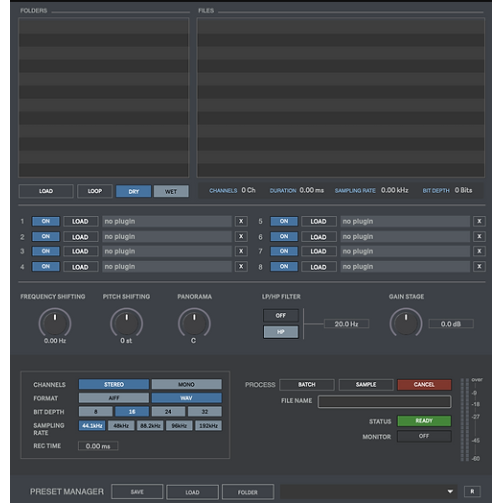Load a plugin into slot 7

(x=319, y=251)
